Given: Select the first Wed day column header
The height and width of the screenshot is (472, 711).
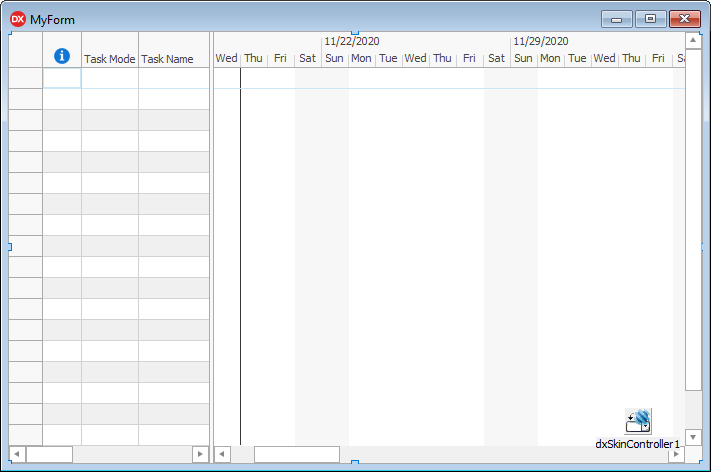Looking at the screenshot, I should click(x=227, y=59).
